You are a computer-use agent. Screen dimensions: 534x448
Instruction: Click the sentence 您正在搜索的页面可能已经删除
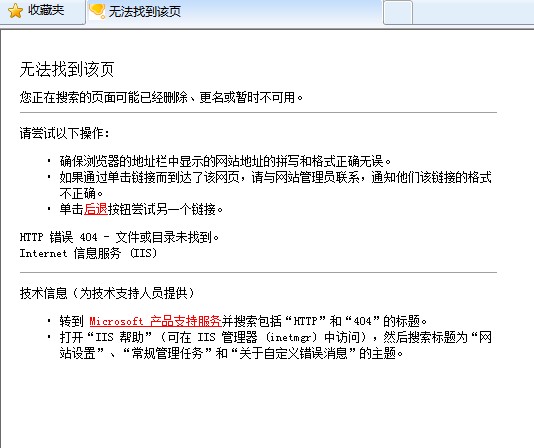point(104,97)
